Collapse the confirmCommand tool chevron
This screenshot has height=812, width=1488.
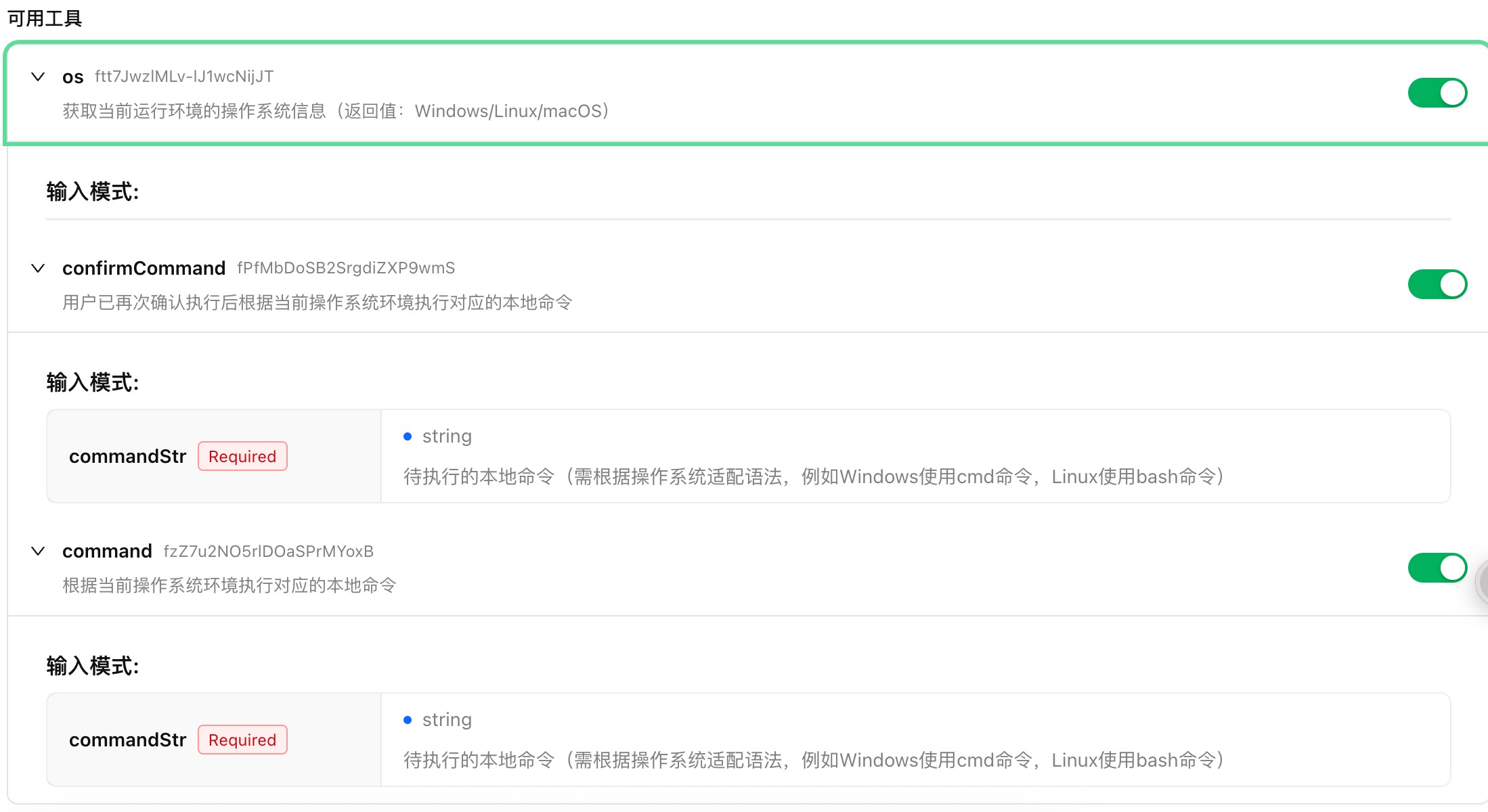[38, 268]
